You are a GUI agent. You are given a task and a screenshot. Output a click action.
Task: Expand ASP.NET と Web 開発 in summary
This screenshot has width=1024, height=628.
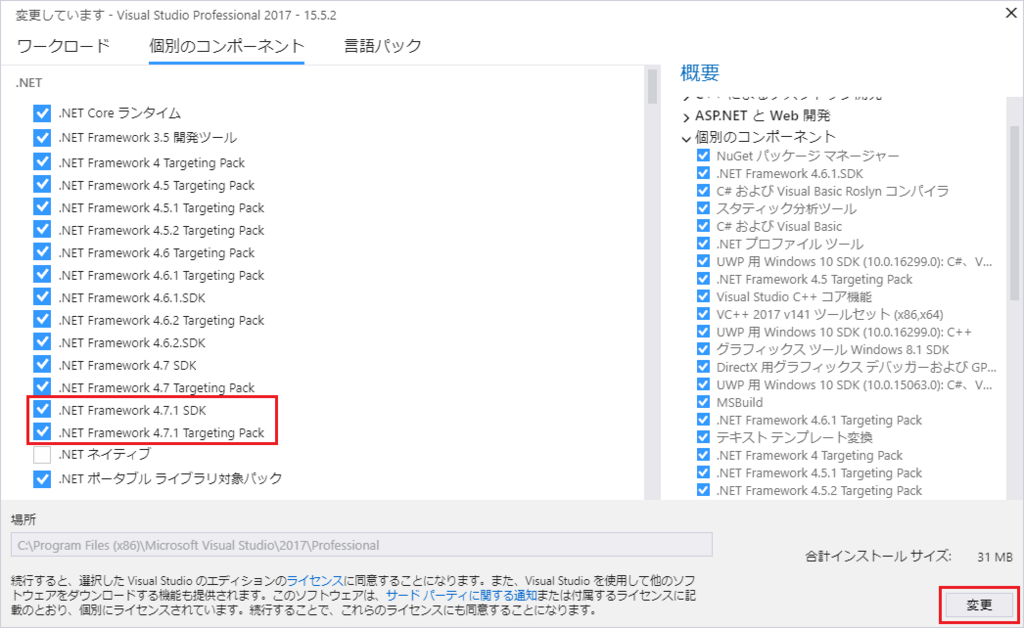click(x=686, y=117)
